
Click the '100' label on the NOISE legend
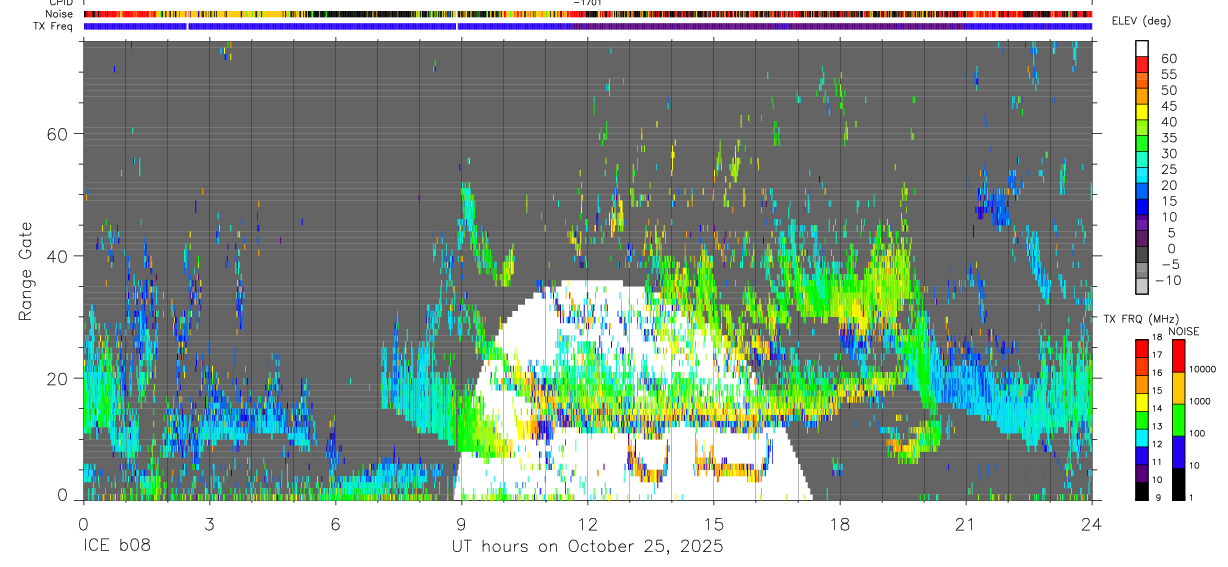point(1199,433)
